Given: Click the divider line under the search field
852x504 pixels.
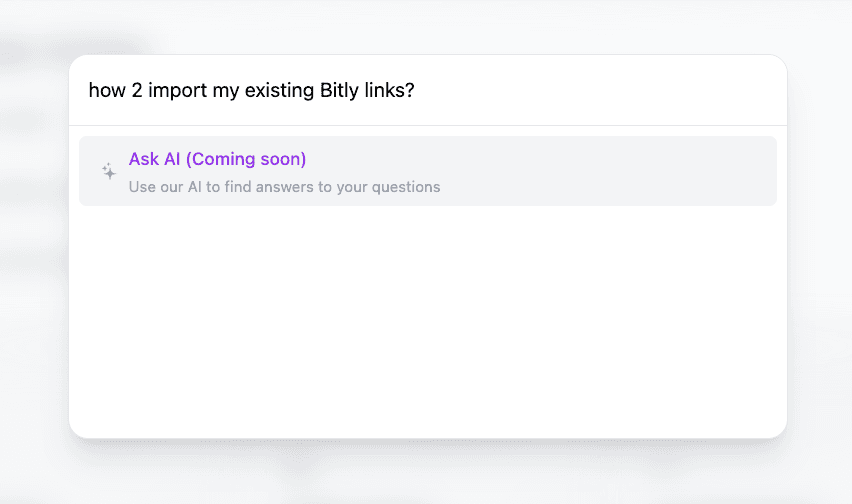Looking at the screenshot, I should click(x=428, y=125).
